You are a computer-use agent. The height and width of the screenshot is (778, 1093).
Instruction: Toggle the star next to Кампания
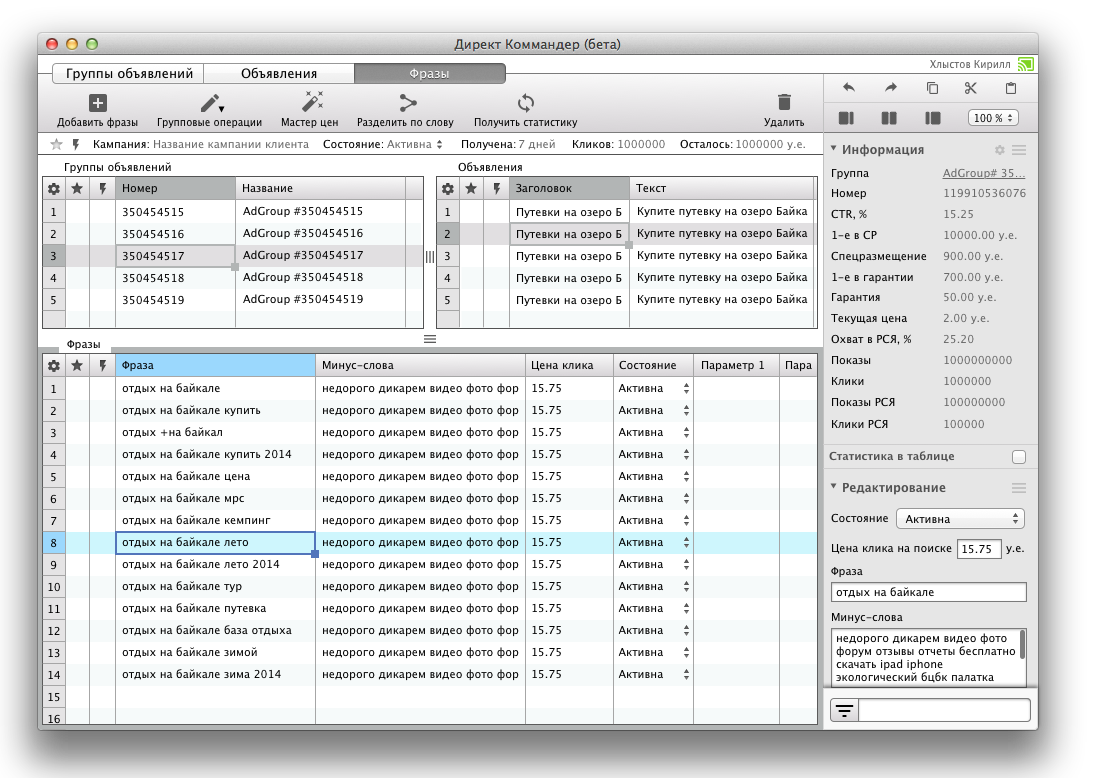coord(57,145)
